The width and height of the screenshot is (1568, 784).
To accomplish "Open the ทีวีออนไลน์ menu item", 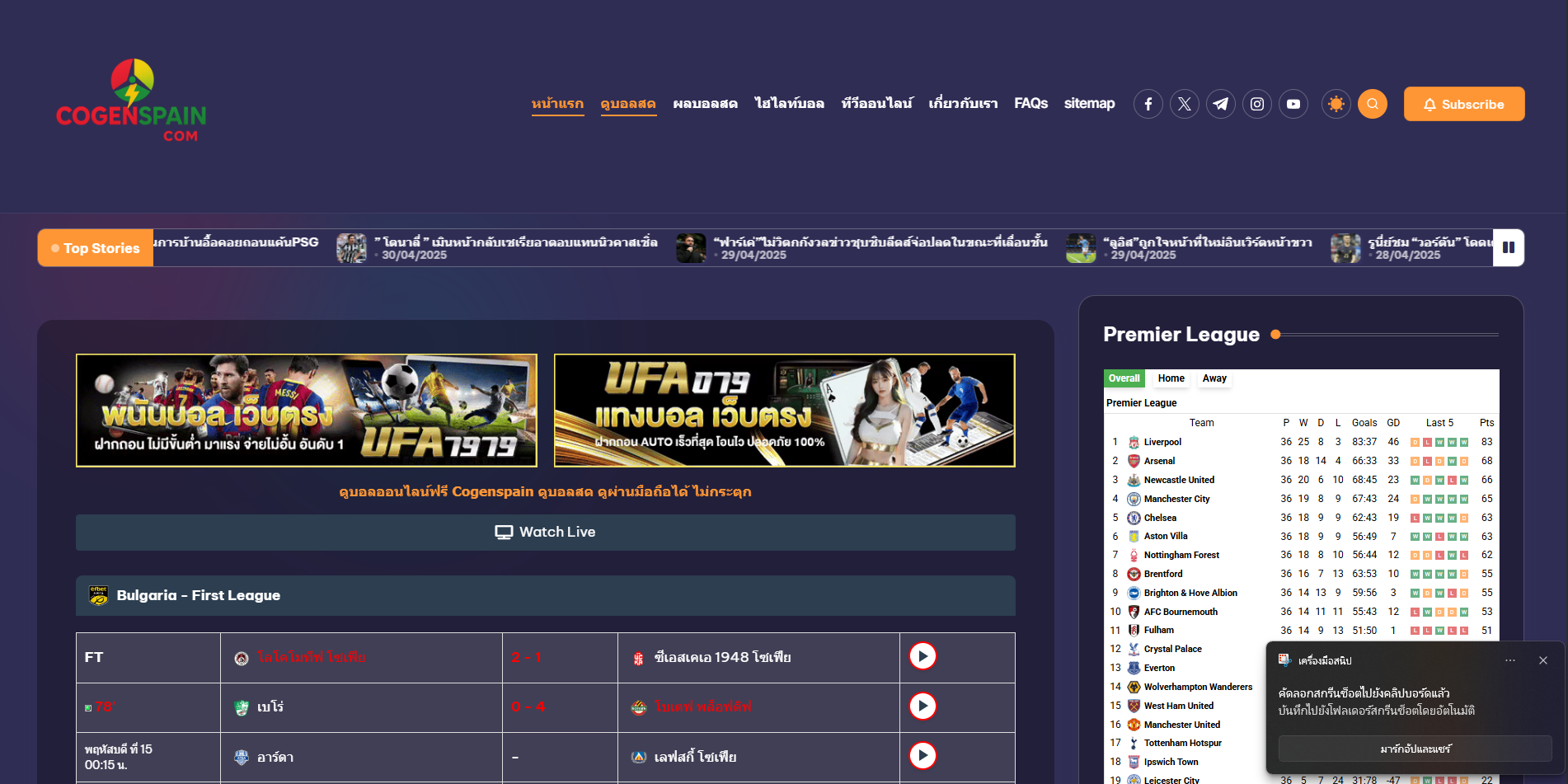I will tap(876, 104).
